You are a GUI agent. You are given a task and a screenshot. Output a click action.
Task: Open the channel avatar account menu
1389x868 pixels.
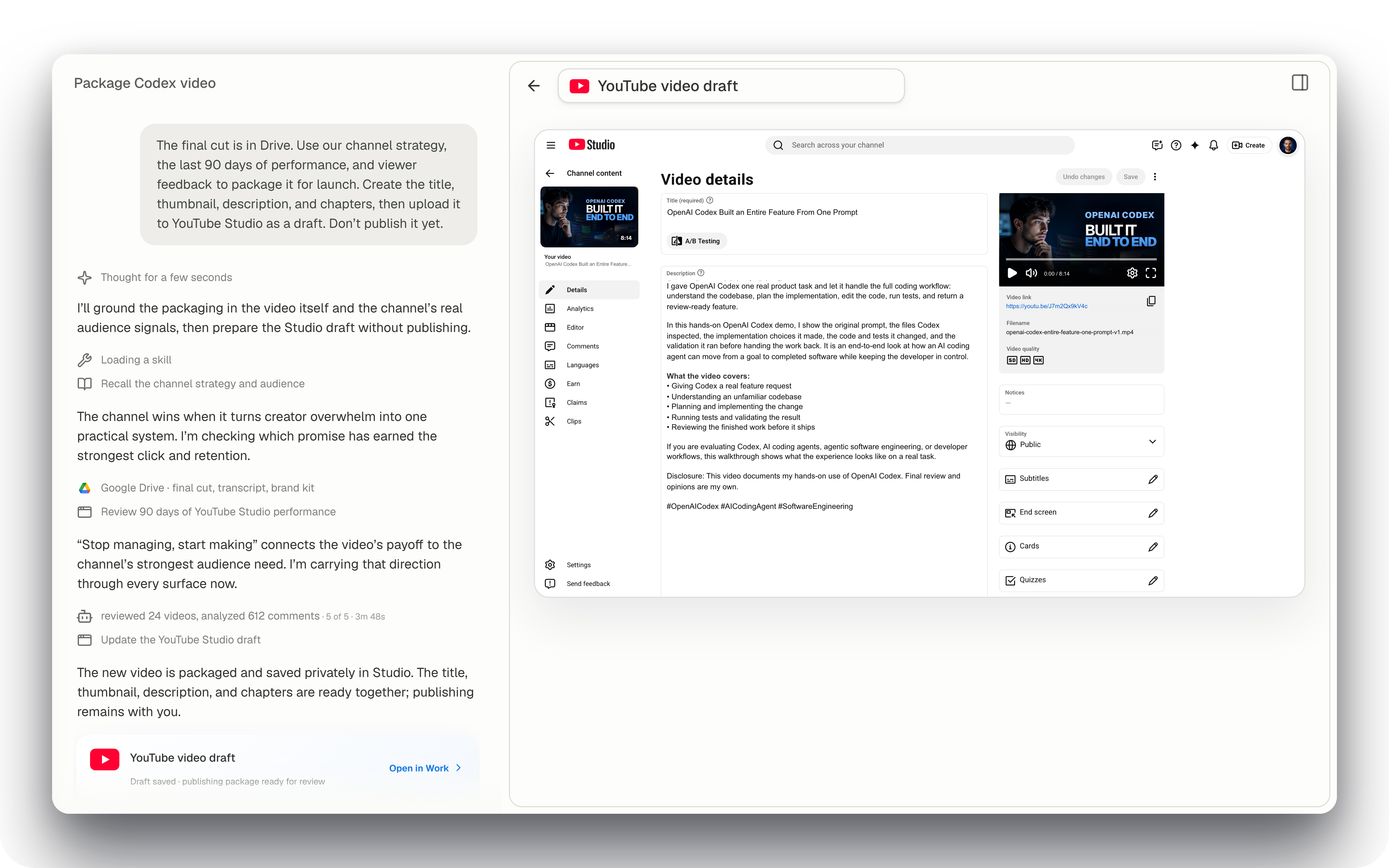pyautogui.click(x=1288, y=145)
